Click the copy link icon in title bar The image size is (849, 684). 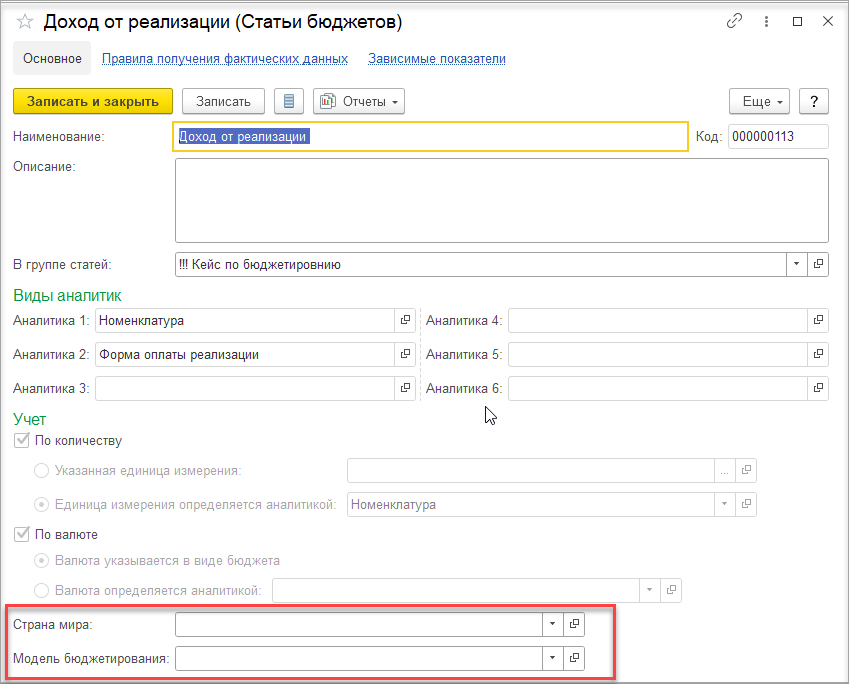pyautogui.click(x=736, y=21)
